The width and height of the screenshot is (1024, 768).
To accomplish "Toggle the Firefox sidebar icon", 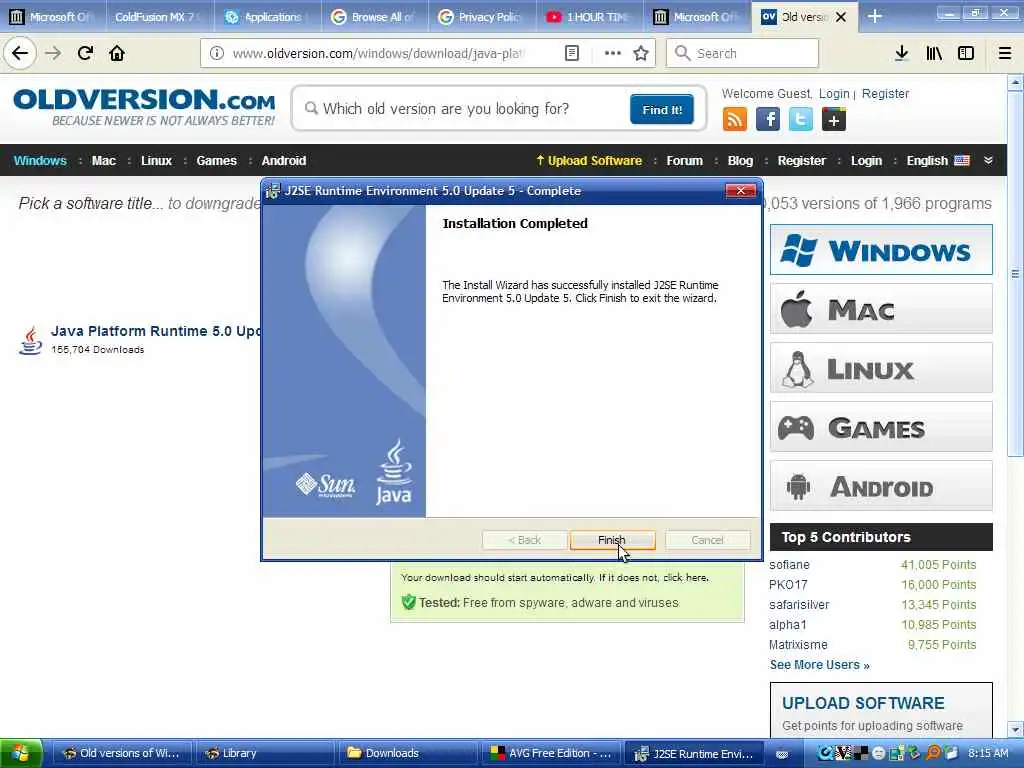I will click(966, 53).
